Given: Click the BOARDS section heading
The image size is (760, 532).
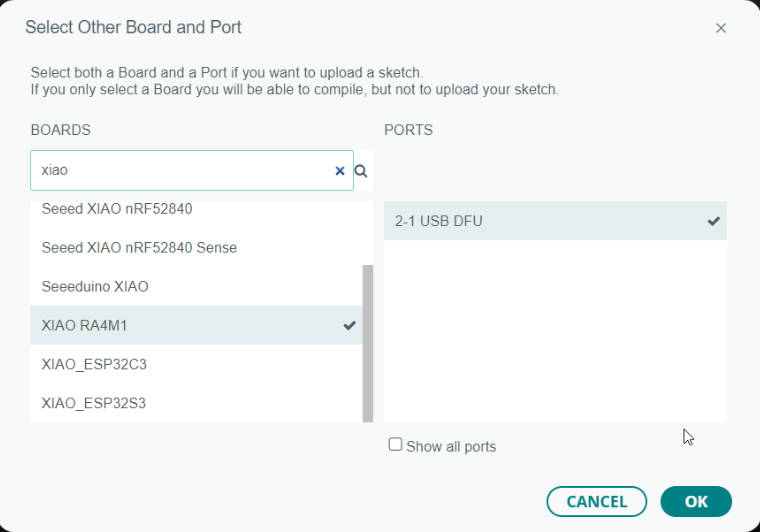Looking at the screenshot, I should (61, 130).
